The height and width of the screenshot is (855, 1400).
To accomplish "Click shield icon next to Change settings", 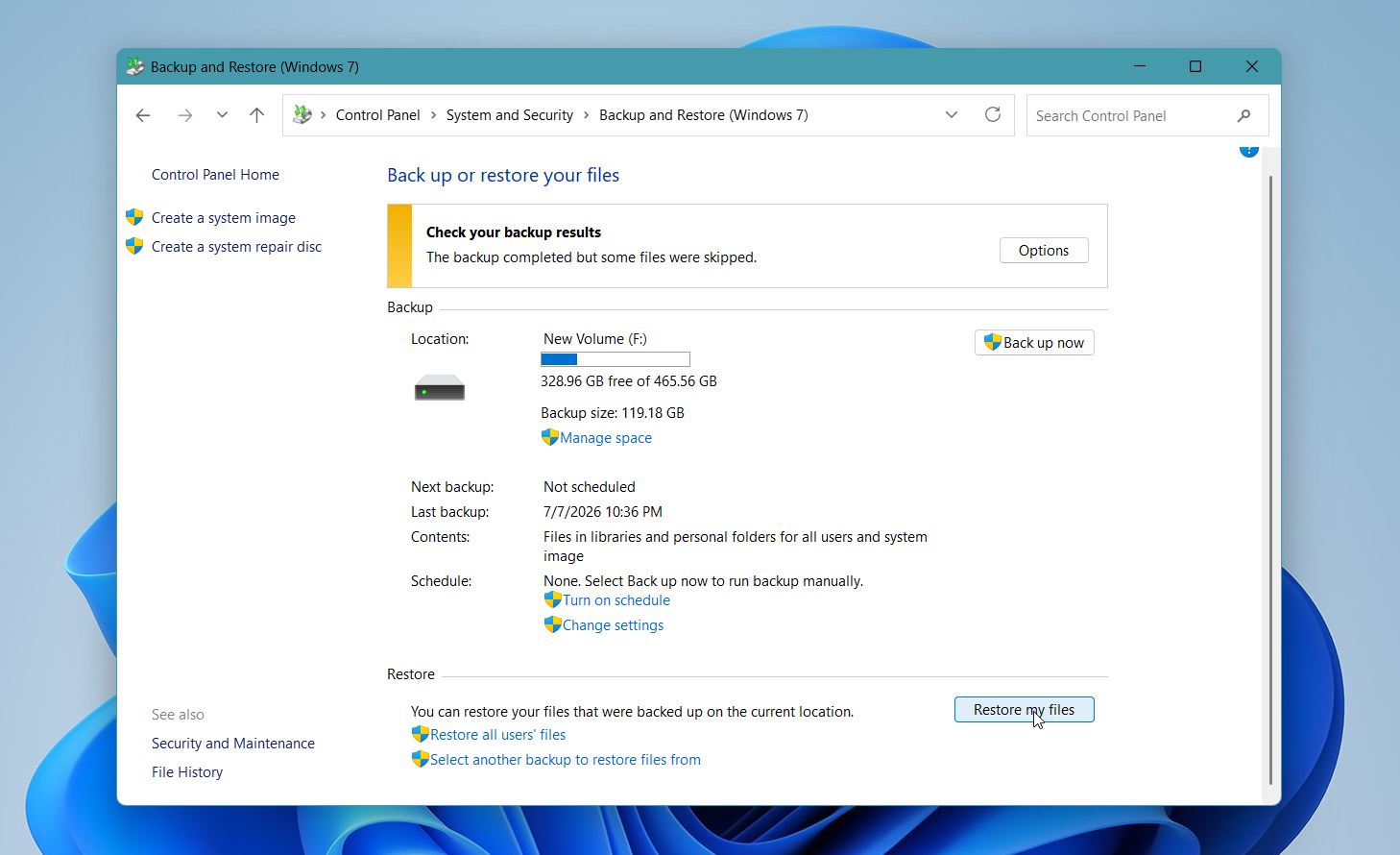I will point(552,624).
